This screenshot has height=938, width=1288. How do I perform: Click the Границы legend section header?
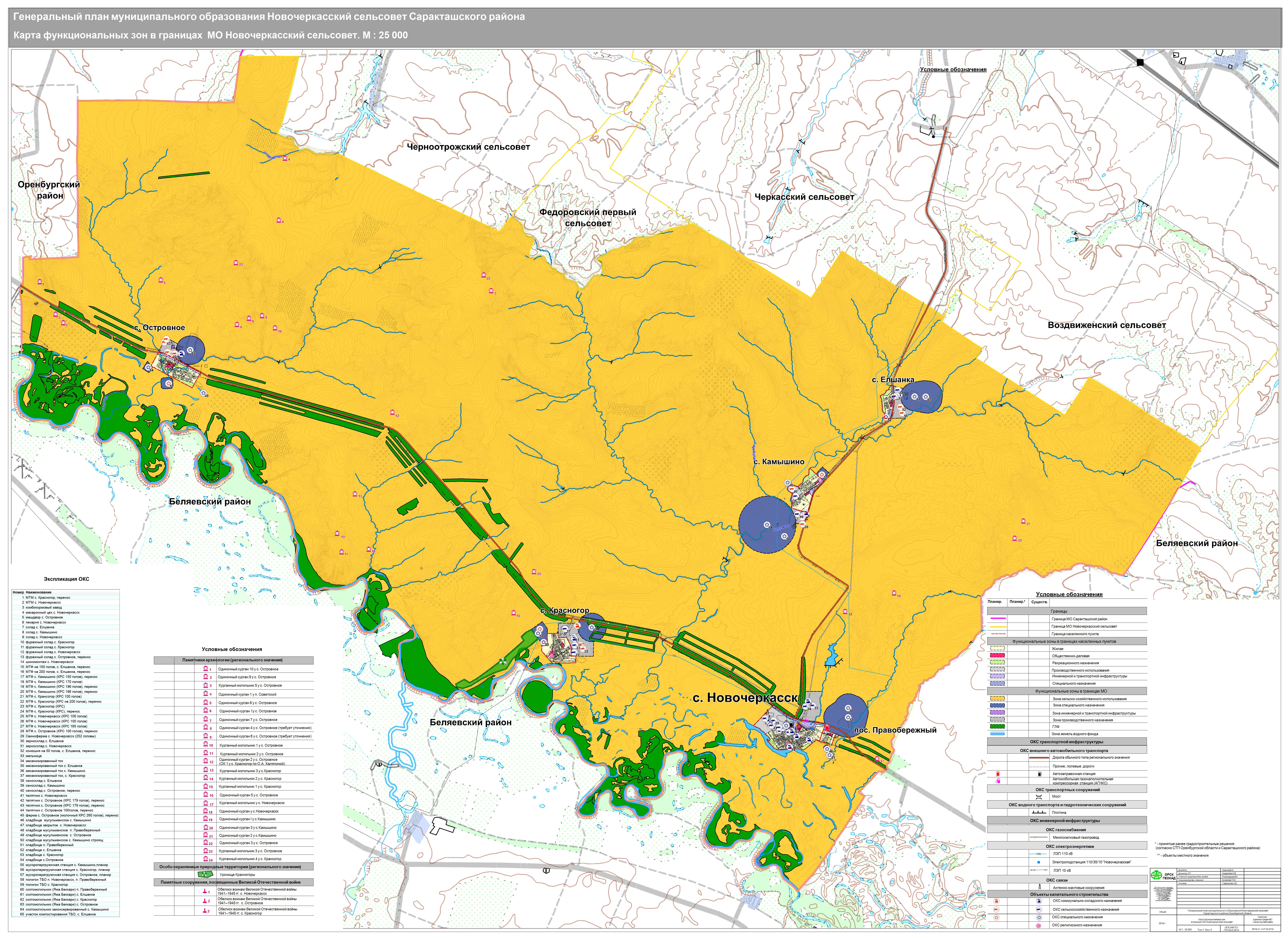point(1067,611)
